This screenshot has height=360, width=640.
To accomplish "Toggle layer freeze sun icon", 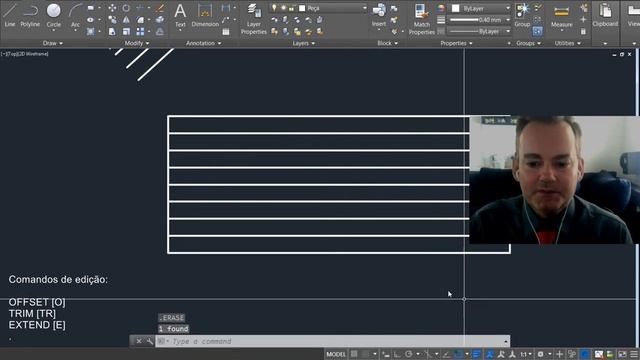I will [283, 8].
